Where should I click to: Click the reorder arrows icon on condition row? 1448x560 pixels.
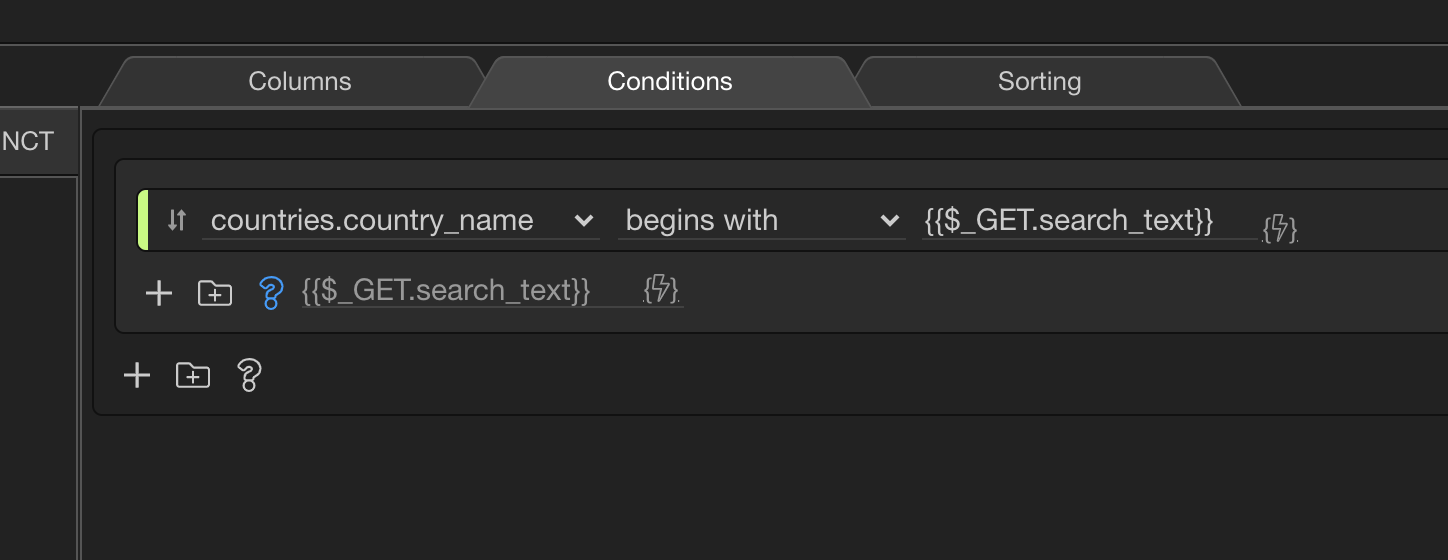177,220
